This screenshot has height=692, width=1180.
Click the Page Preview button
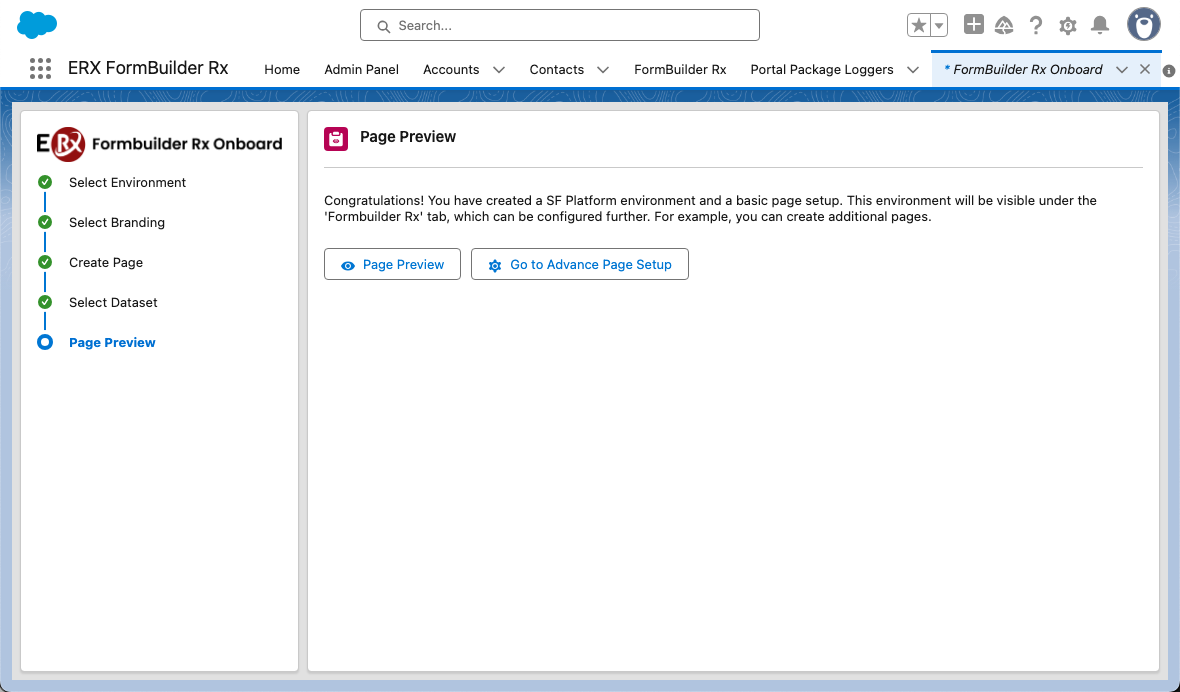[392, 265]
